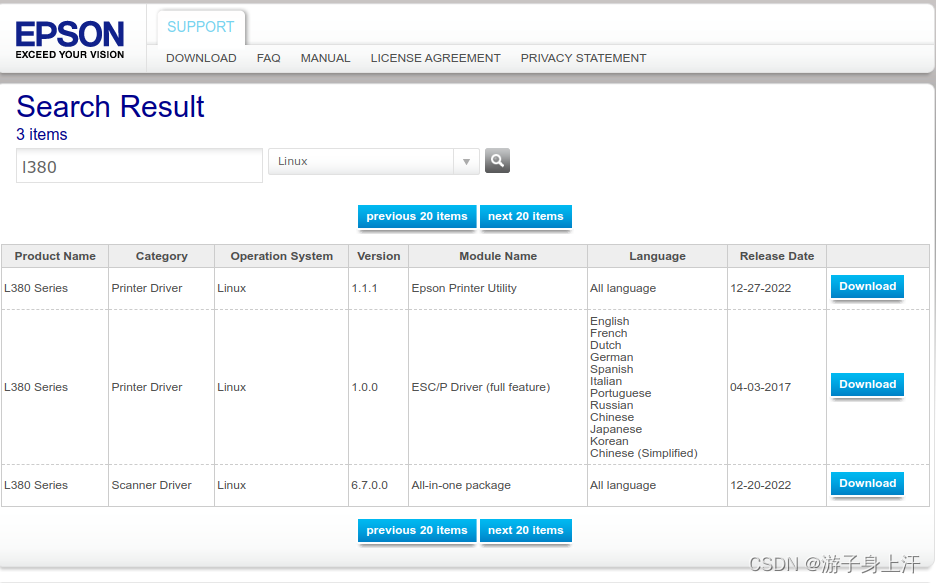936x583 pixels.
Task: Open LICENSE AGREEMENT page
Action: [435, 58]
